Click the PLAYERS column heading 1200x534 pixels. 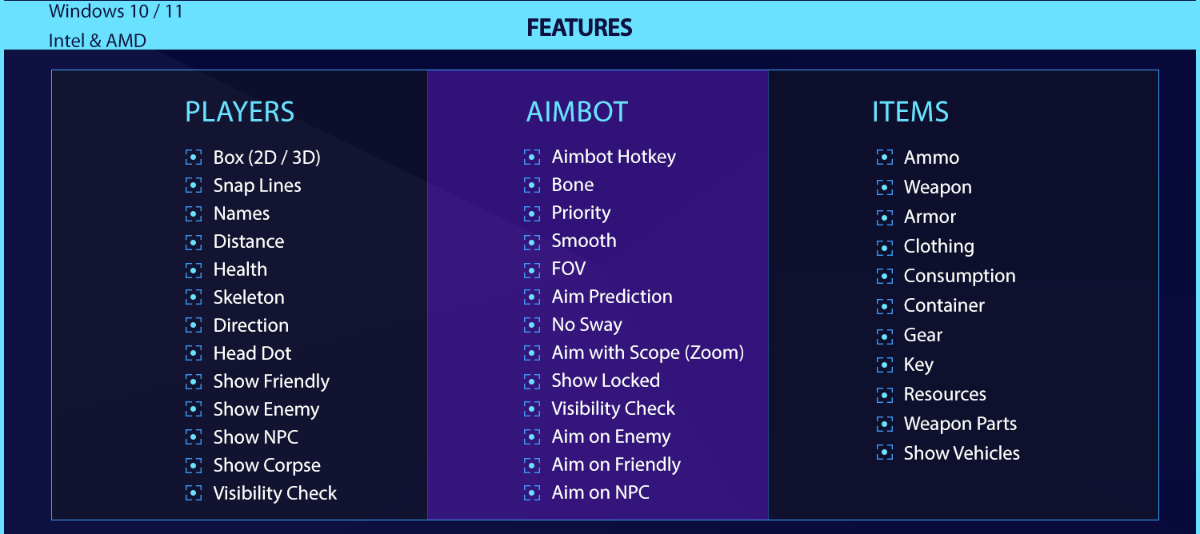[240, 112]
